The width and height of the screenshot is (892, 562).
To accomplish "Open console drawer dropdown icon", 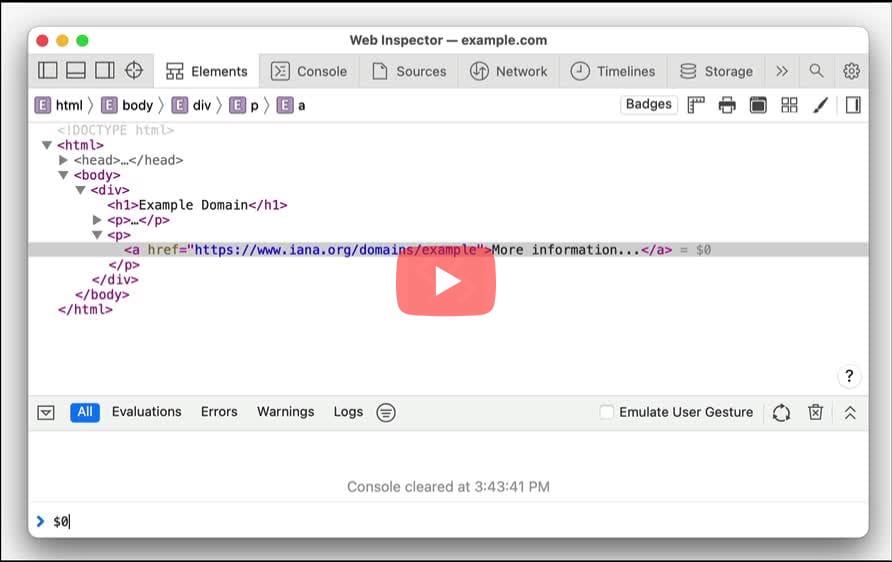I will 46,412.
